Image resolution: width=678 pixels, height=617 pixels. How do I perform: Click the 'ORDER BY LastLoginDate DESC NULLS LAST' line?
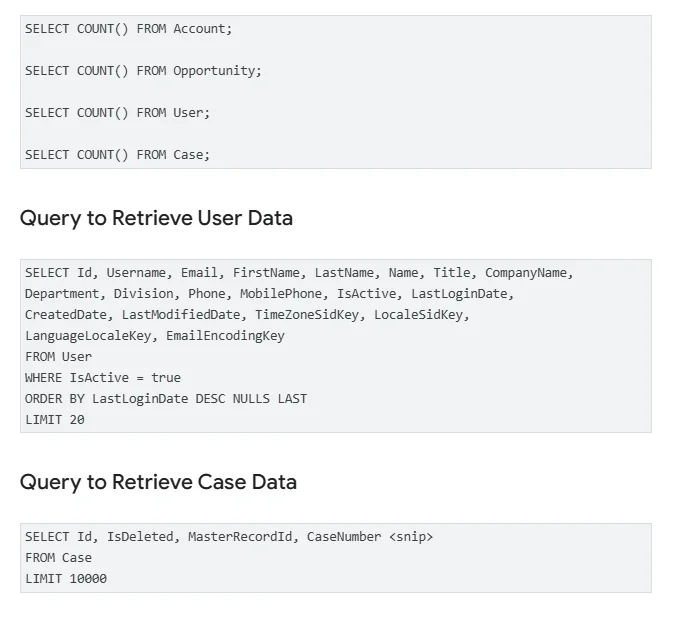tap(166, 399)
